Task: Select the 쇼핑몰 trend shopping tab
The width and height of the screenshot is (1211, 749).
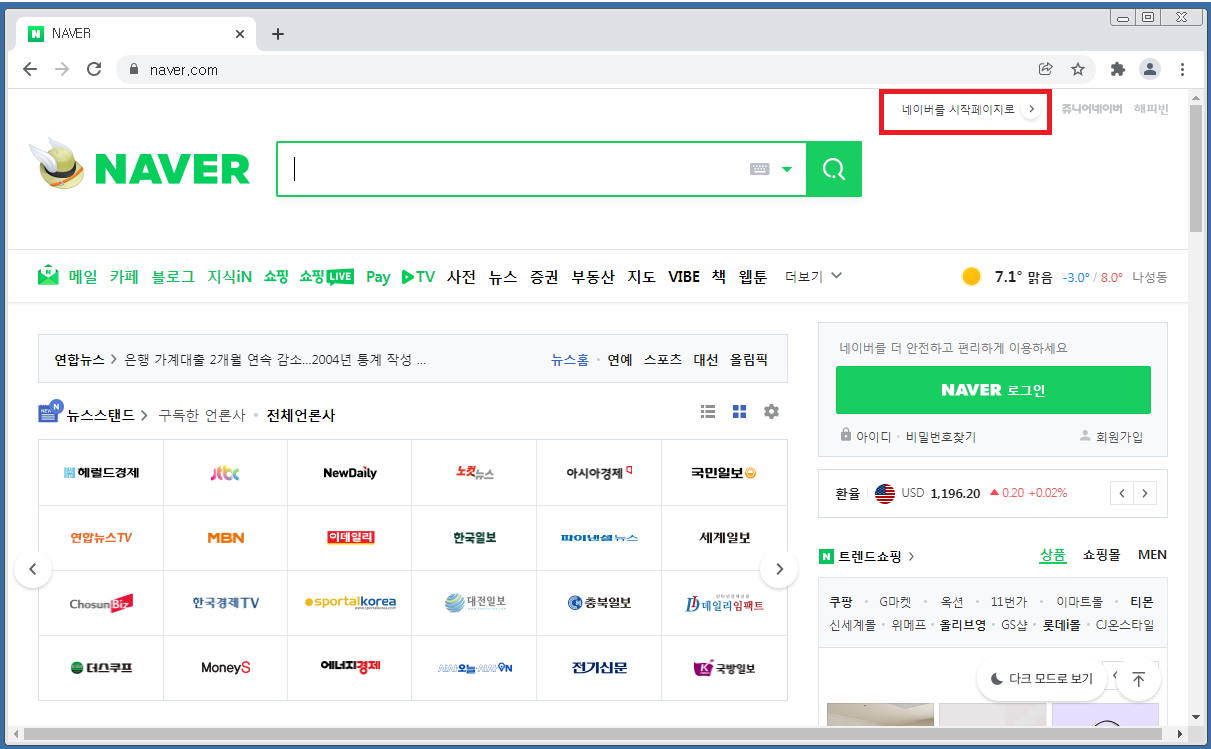Action: pyautogui.click(x=1102, y=555)
